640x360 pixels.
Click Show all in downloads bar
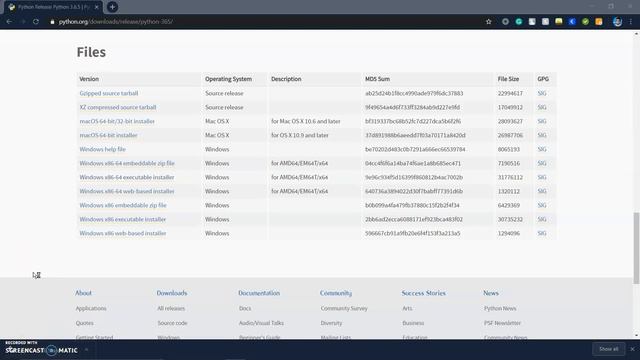609,349
